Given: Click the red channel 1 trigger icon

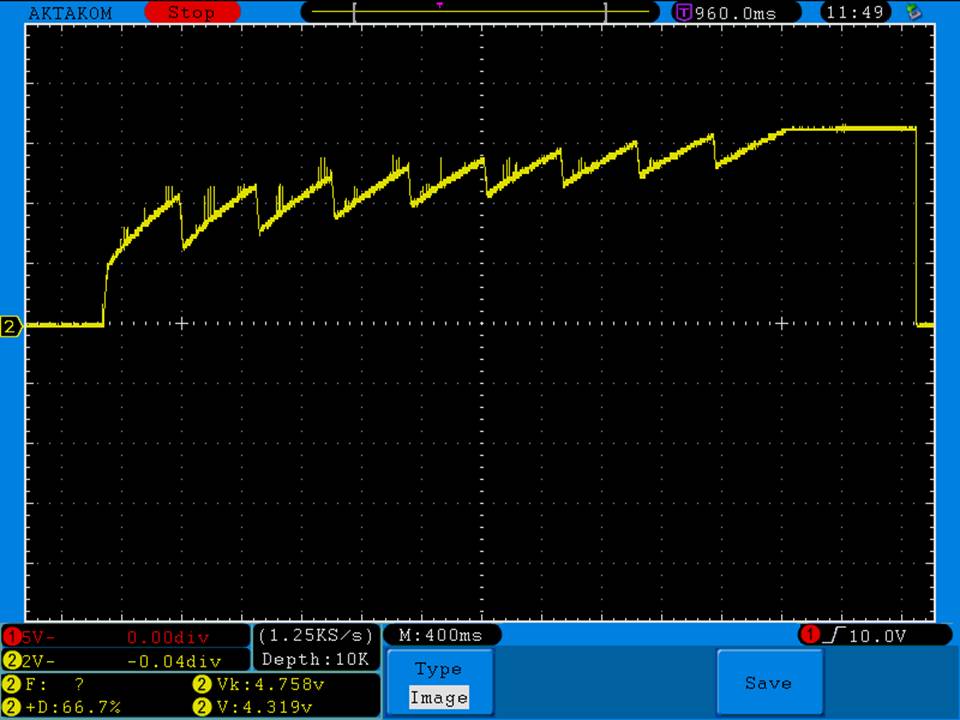Looking at the screenshot, I should [809, 635].
